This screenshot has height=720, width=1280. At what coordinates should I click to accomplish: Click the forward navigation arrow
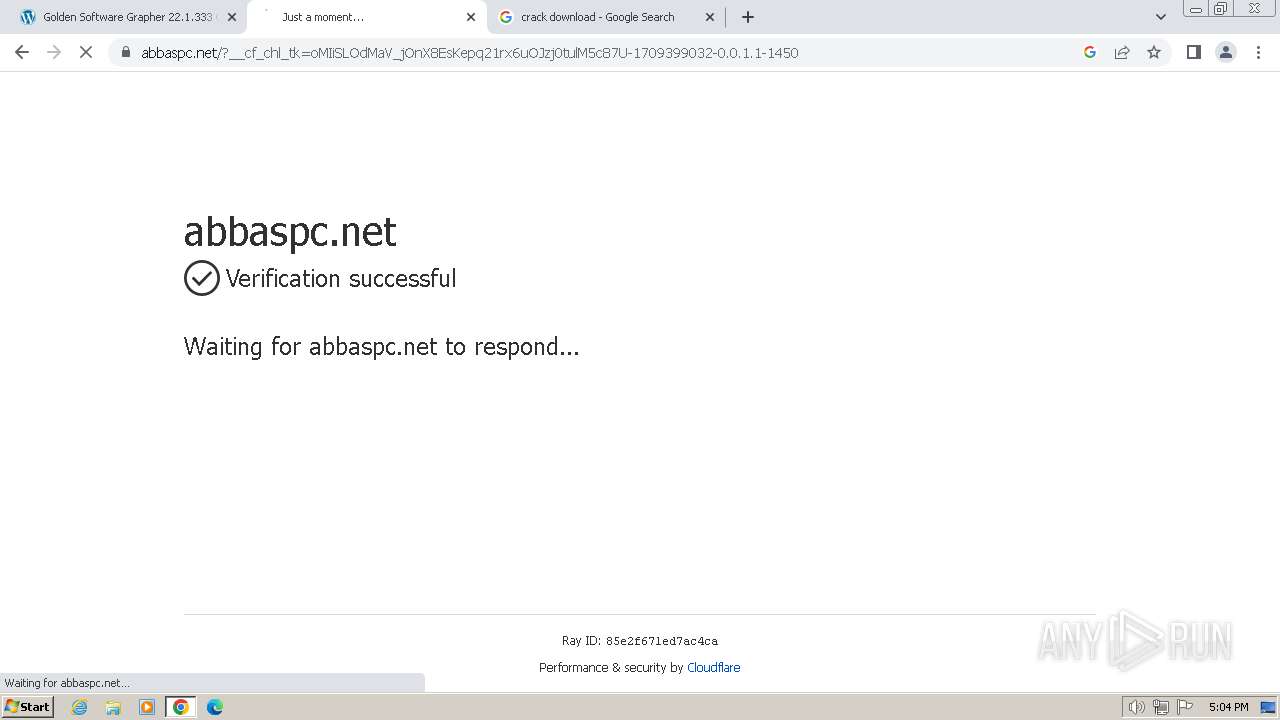pos(54,52)
